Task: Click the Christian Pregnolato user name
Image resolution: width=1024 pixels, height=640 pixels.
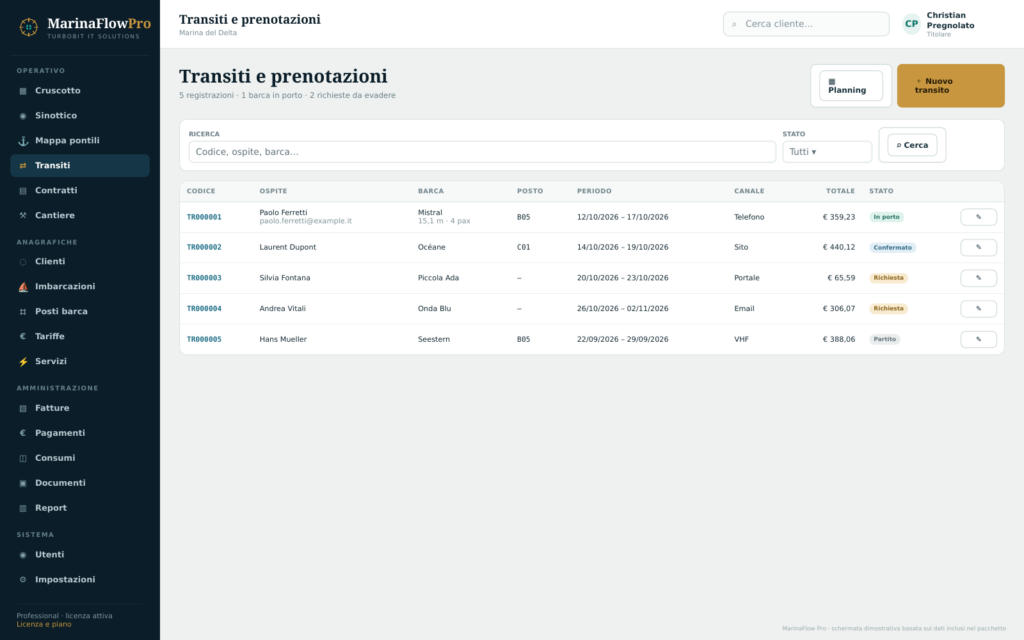Action: [950, 20]
